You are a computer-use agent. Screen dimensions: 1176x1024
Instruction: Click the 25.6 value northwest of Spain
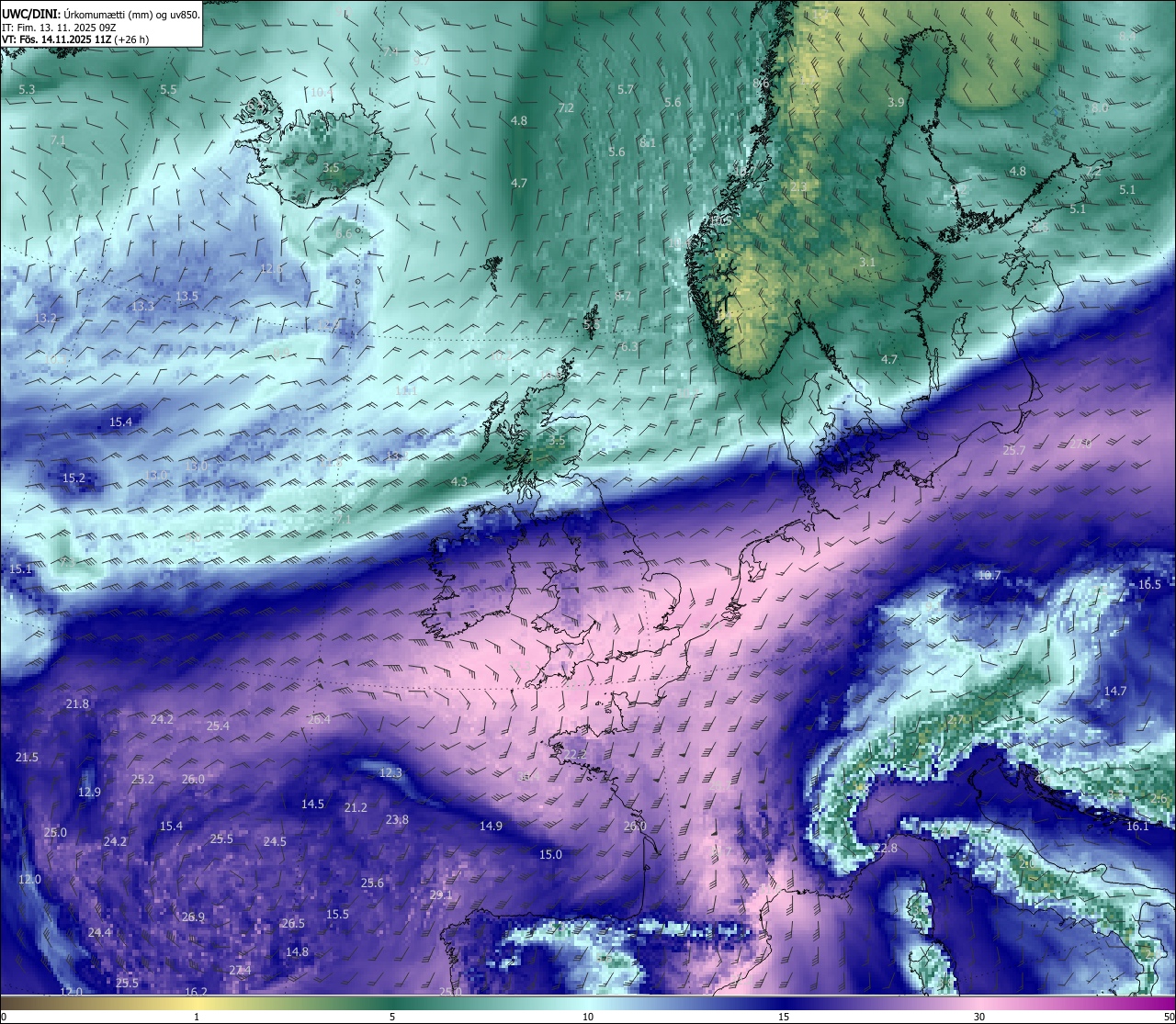point(372,883)
